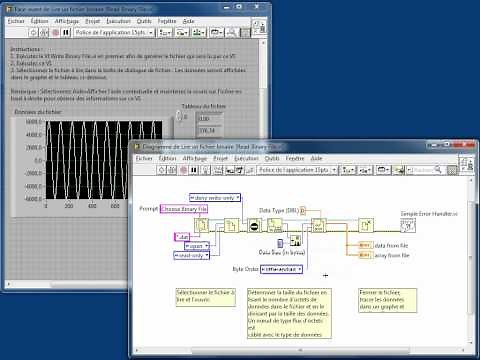The height and width of the screenshot is (360, 480).
Task: Click VI connector icon of front panel
Action: (259, 27)
